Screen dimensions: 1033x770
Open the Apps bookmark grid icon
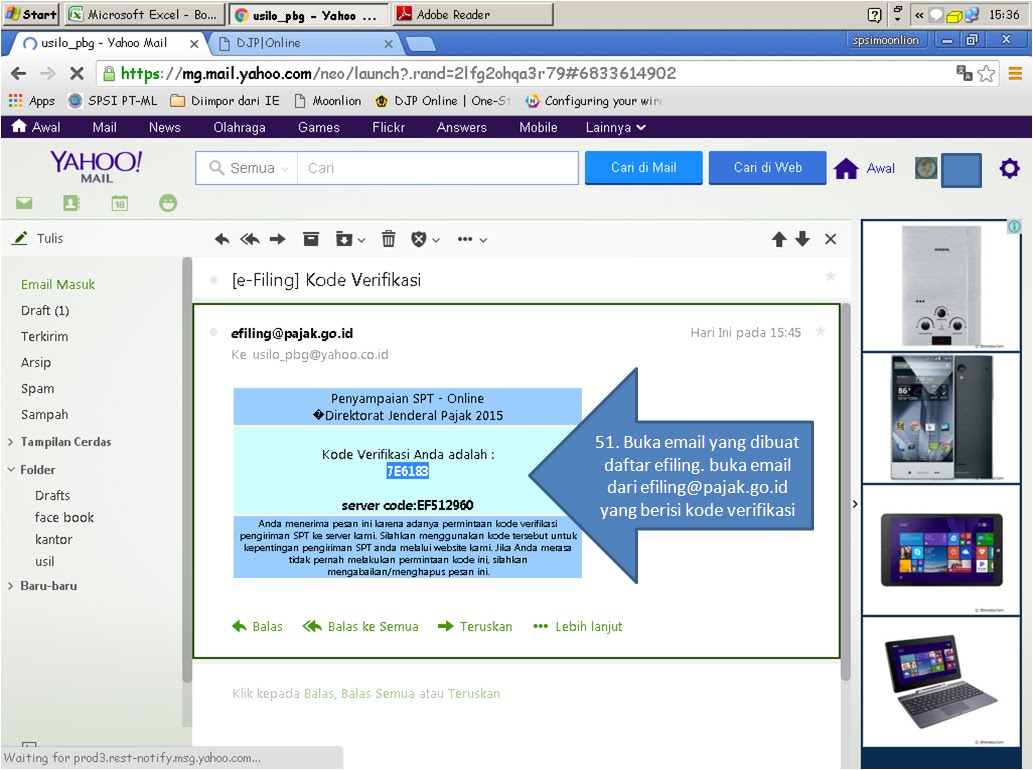[x=15, y=101]
